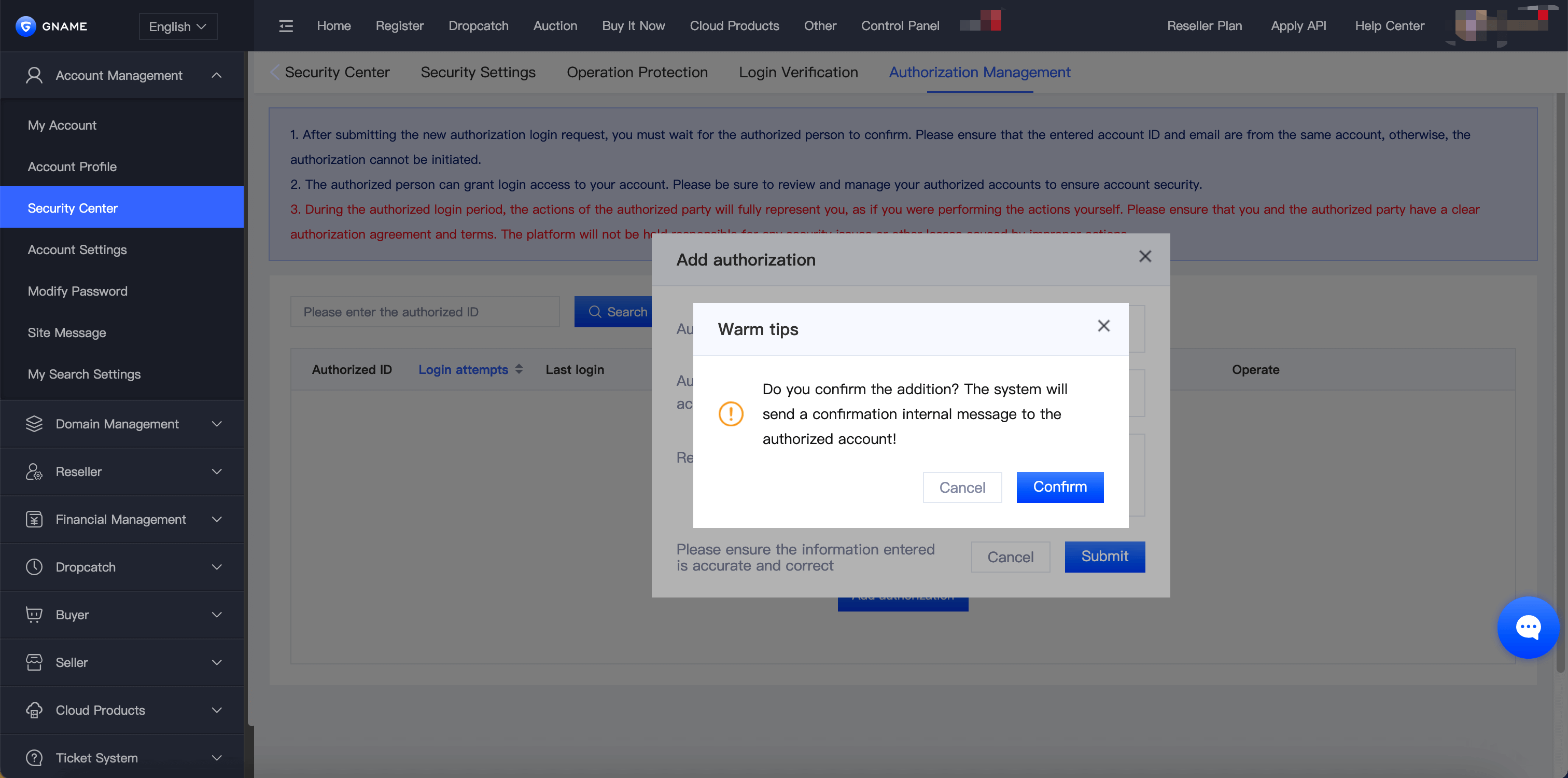
Task: Click the Authorized ID column header
Action: coord(352,369)
